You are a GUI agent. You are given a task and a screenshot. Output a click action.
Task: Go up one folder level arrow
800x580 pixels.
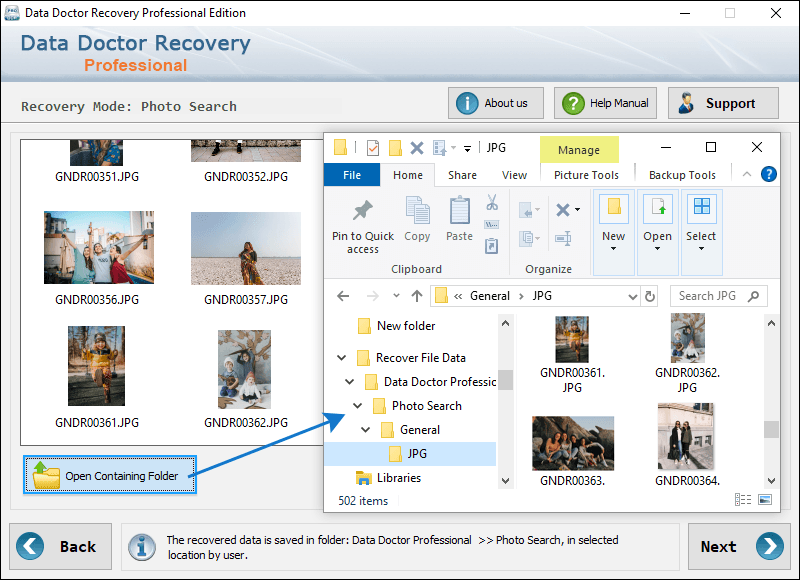(417, 296)
